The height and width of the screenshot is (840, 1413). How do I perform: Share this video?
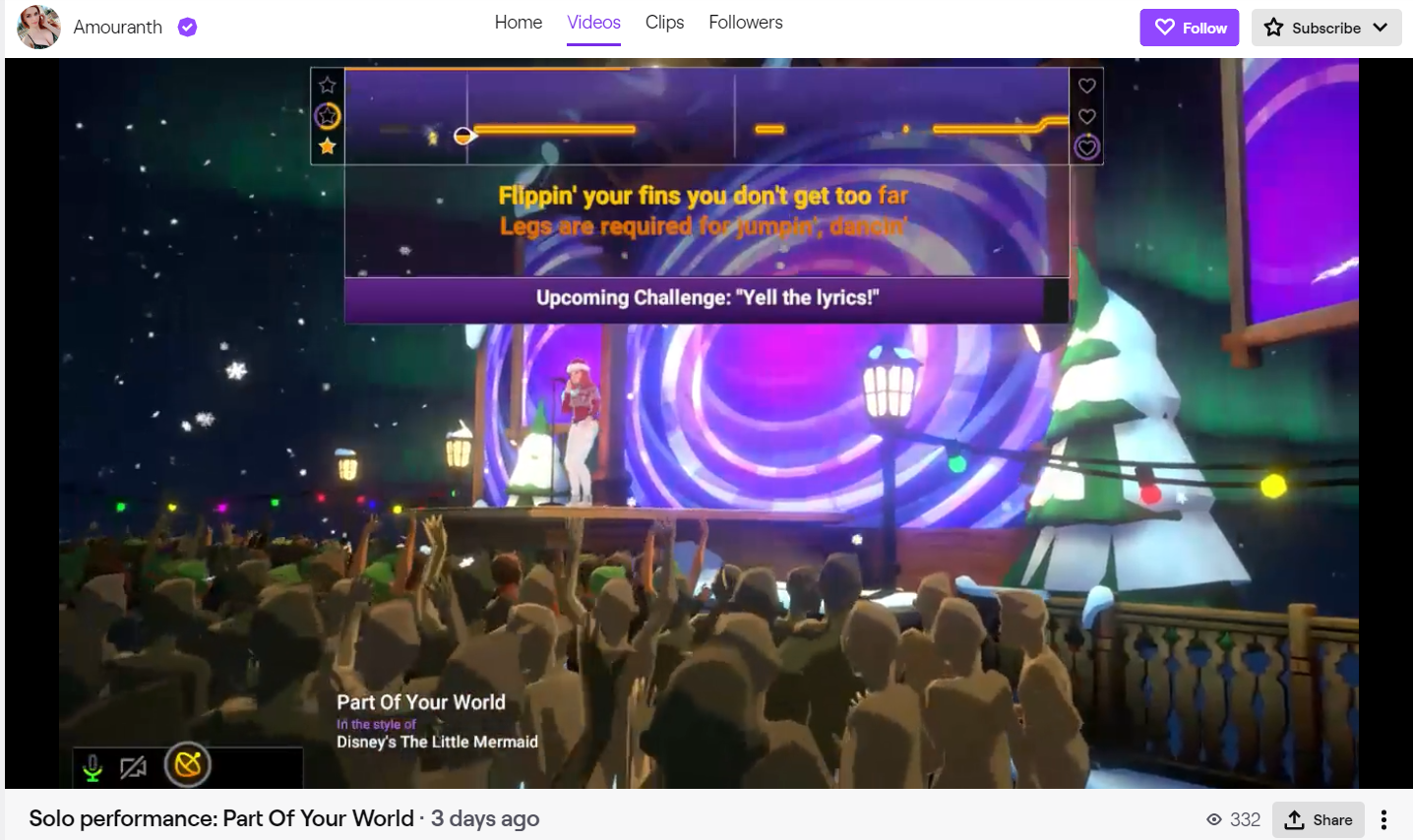tap(1319, 819)
